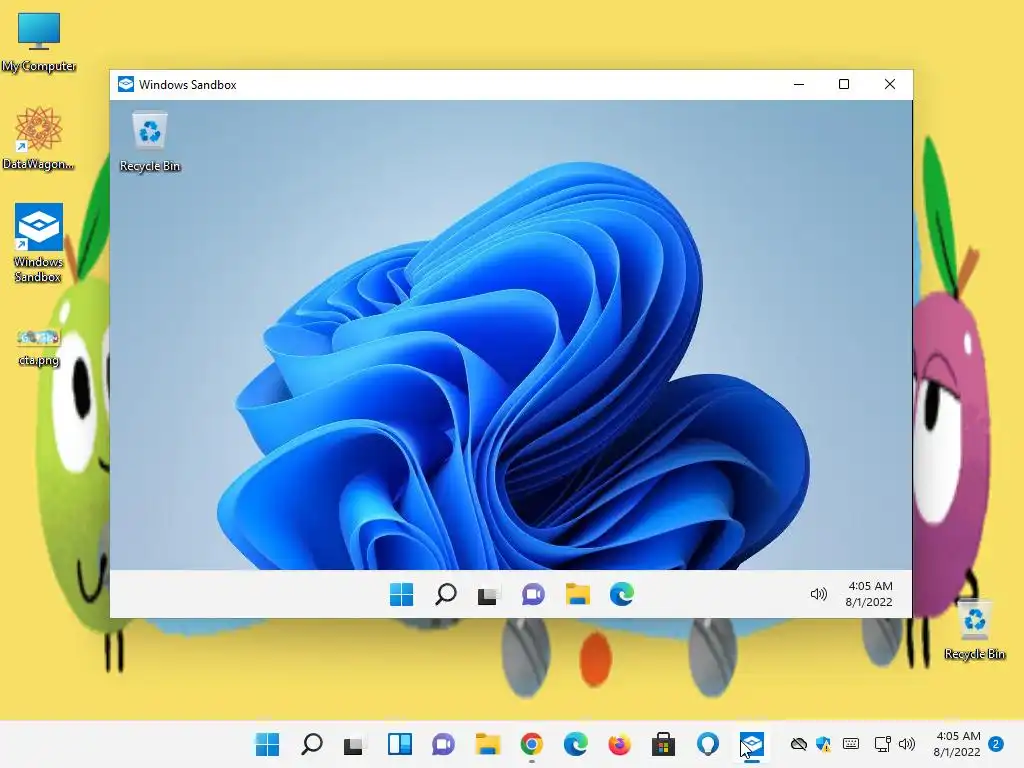
Task: Launch Firefox on the host taskbar
Action: (x=619, y=744)
